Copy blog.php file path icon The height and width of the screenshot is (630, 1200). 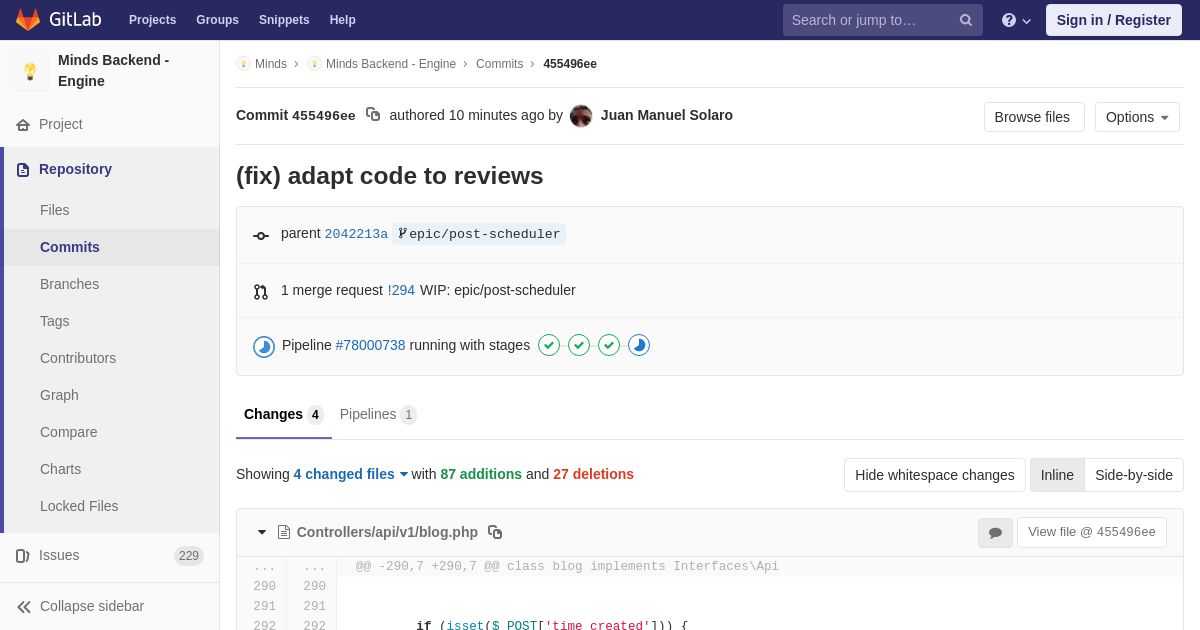pos(495,532)
